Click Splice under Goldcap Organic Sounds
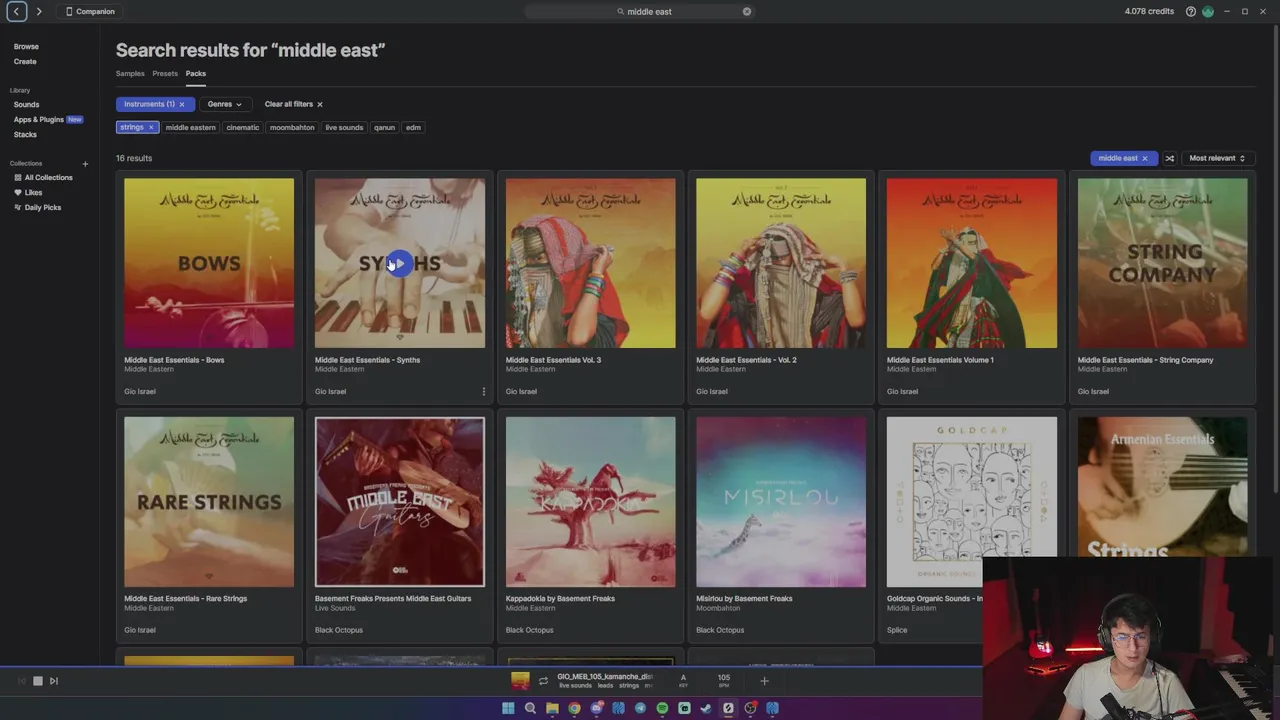The height and width of the screenshot is (720, 1280). pyautogui.click(x=897, y=630)
